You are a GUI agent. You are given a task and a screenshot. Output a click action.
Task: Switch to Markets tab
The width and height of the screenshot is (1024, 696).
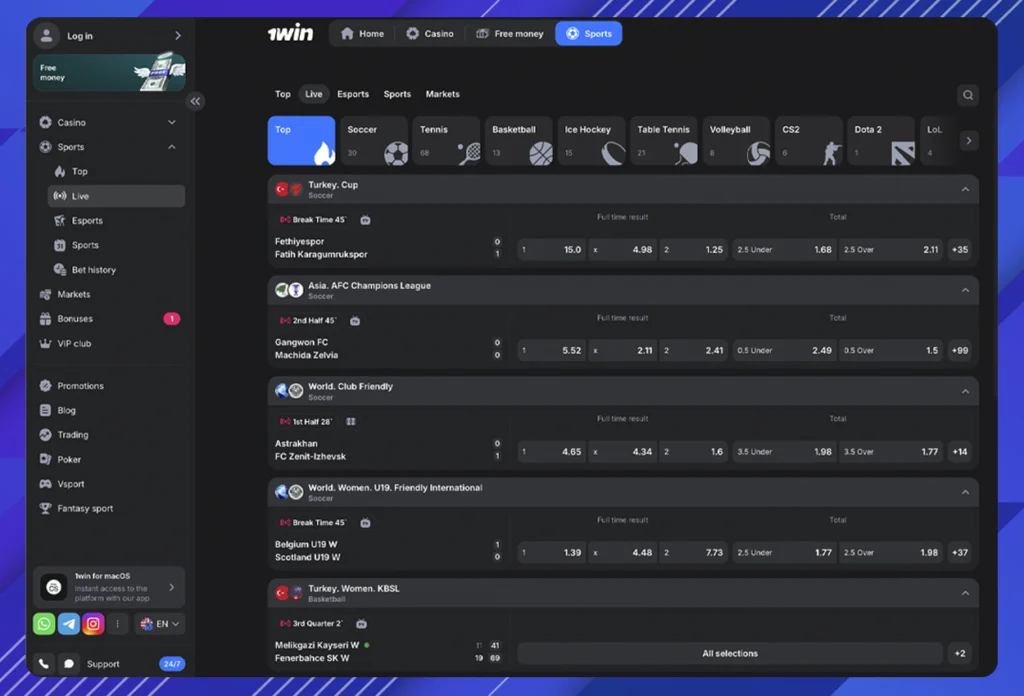pos(443,94)
